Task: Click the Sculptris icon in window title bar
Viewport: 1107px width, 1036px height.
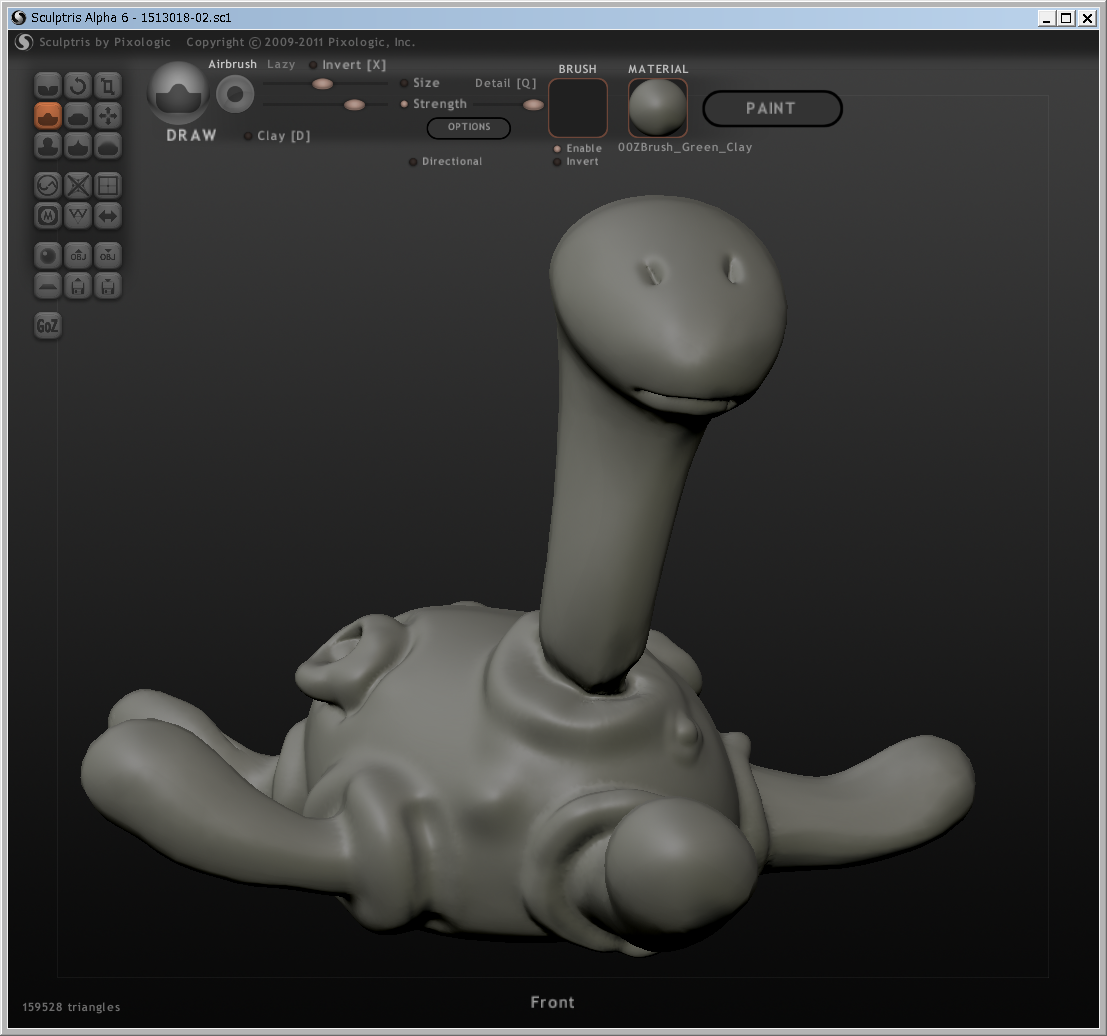Action: pos(19,18)
